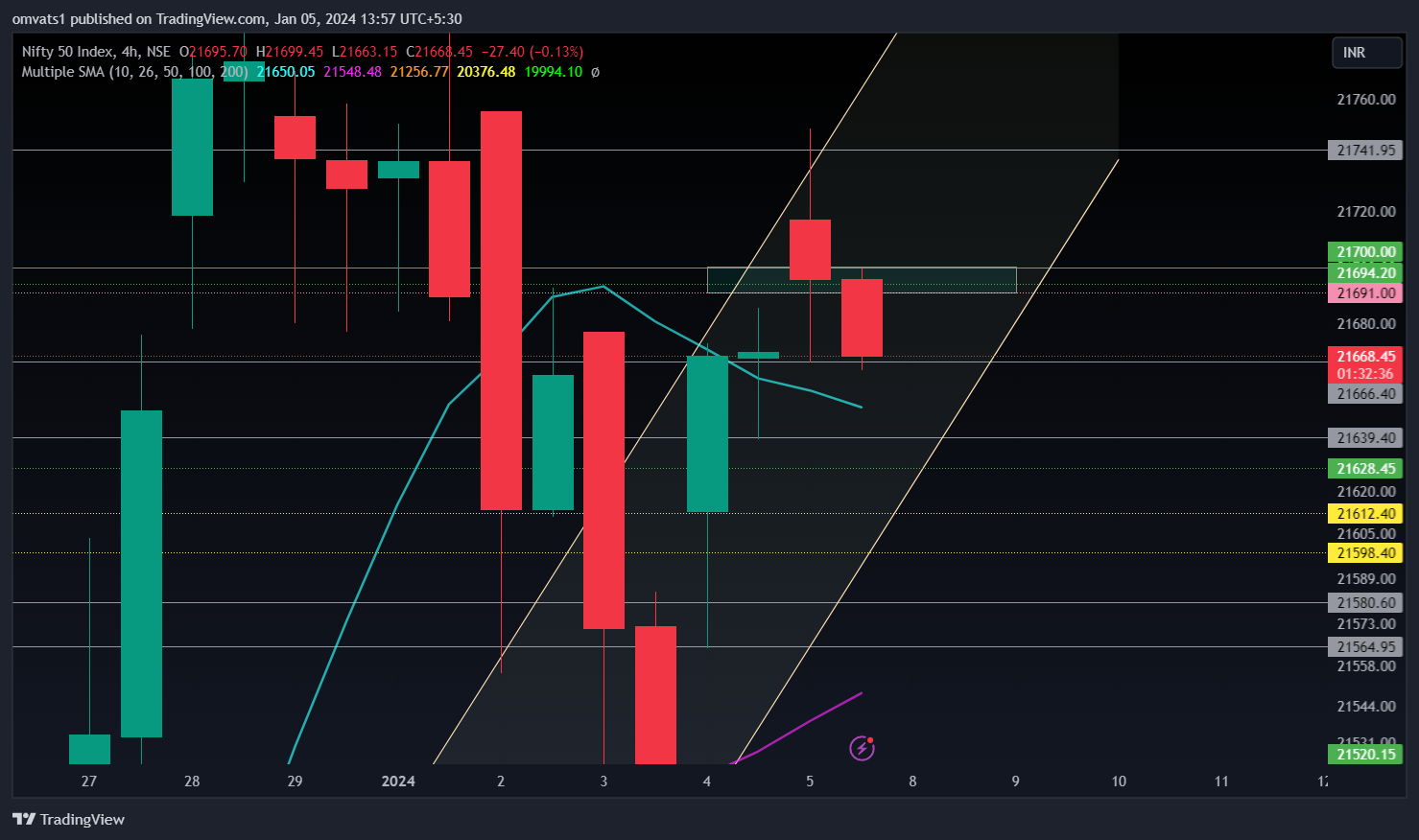Screen dimensions: 1419x840
Task: Click the SMA 26 value 21548.48
Action: point(352,72)
